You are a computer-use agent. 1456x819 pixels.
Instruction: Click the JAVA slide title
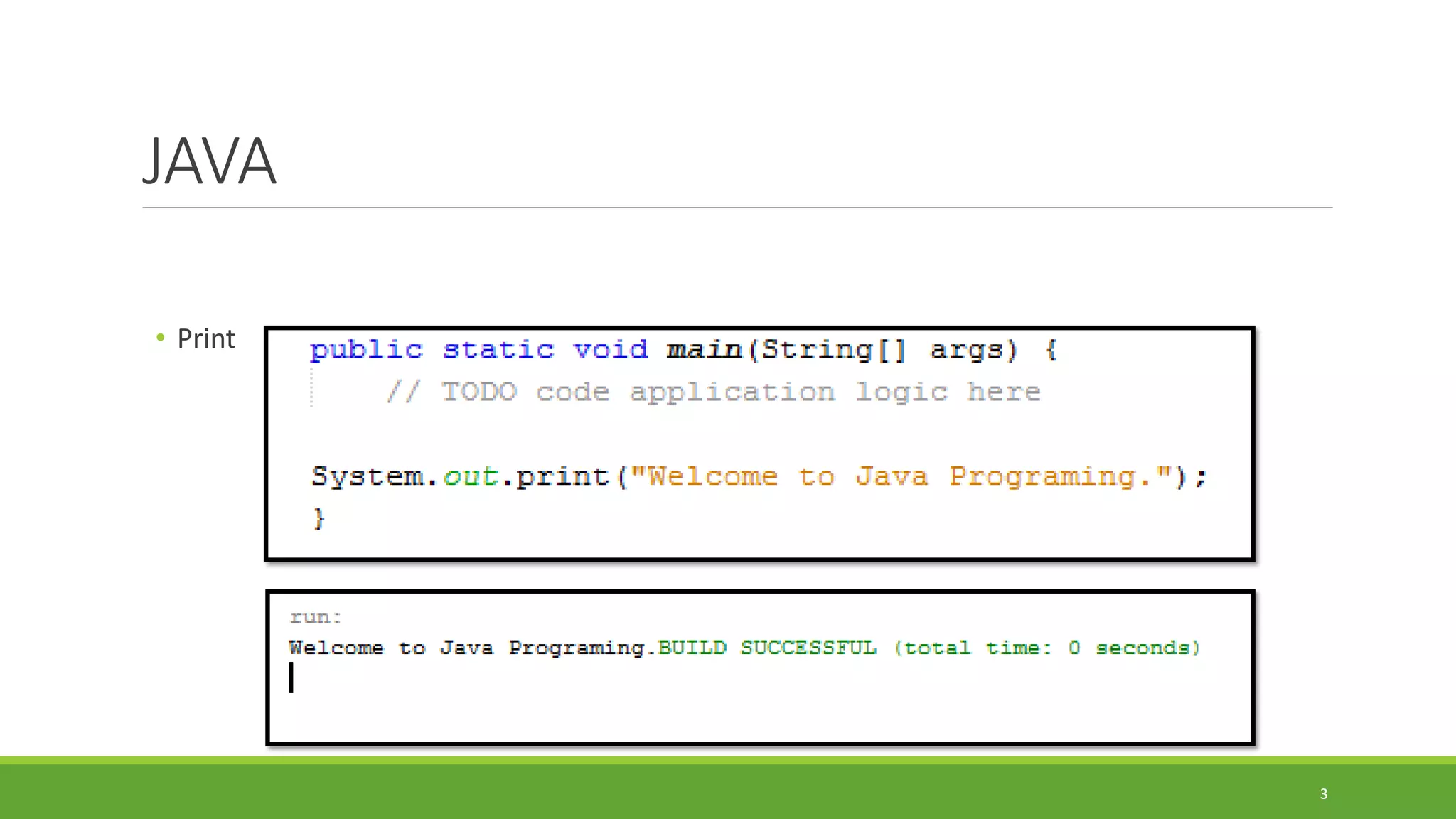pos(209,162)
